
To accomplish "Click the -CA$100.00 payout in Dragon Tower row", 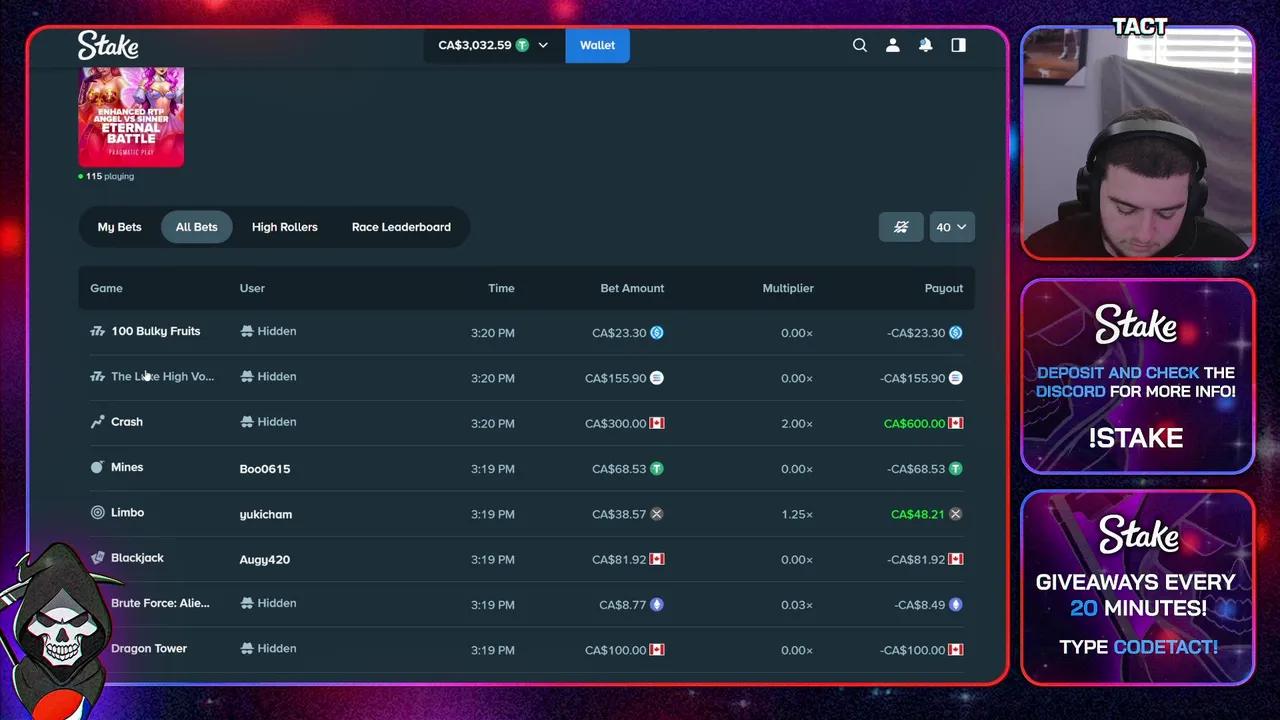I will click(913, 650).
